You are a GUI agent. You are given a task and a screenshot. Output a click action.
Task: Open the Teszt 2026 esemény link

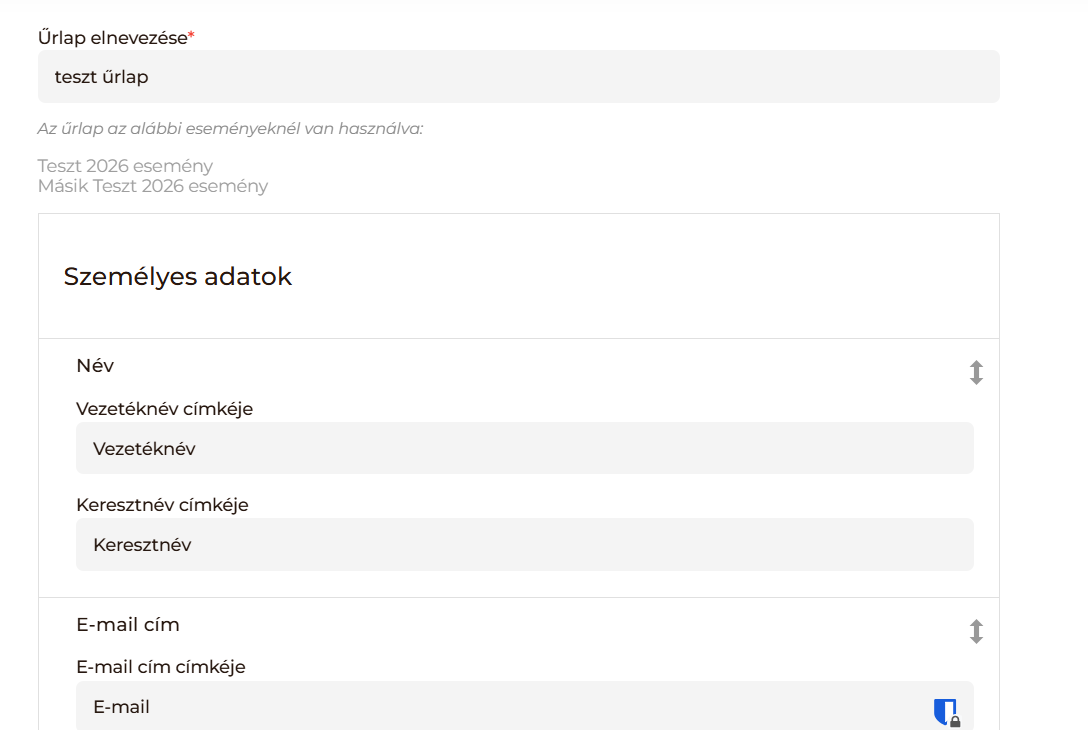pyautogui.click(x=125, y=166)
